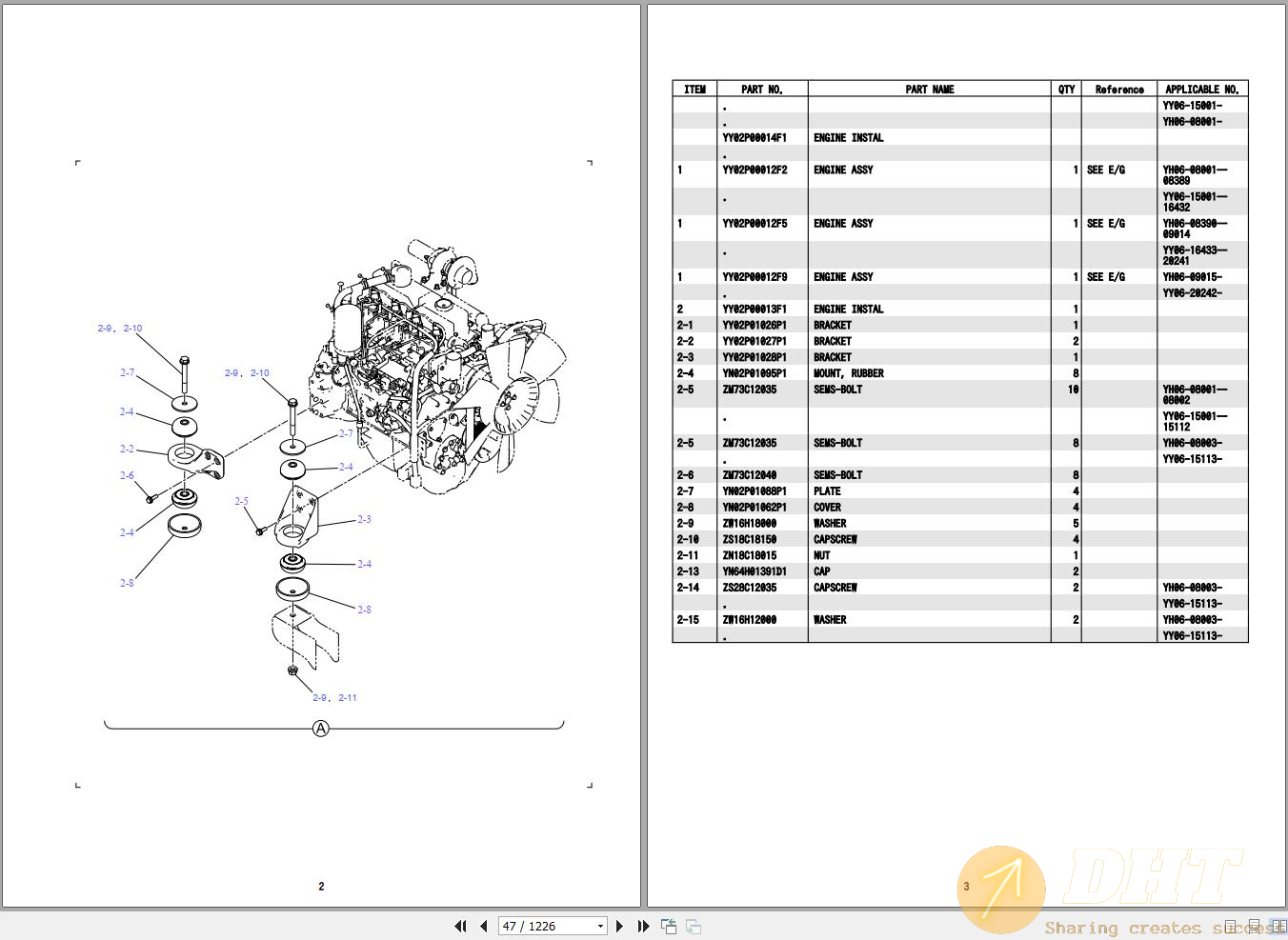1288x940 pixels.
Task: Click the 2-6 callout label in diagram
Action: pyautogui.click(x=127, y=475)
